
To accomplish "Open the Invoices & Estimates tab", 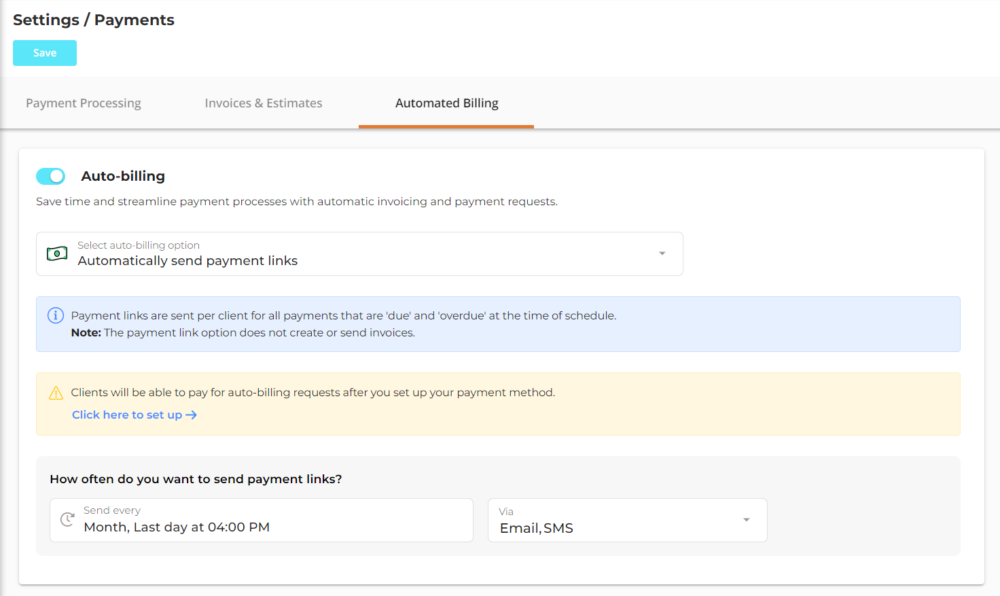I will click(263, 103).
